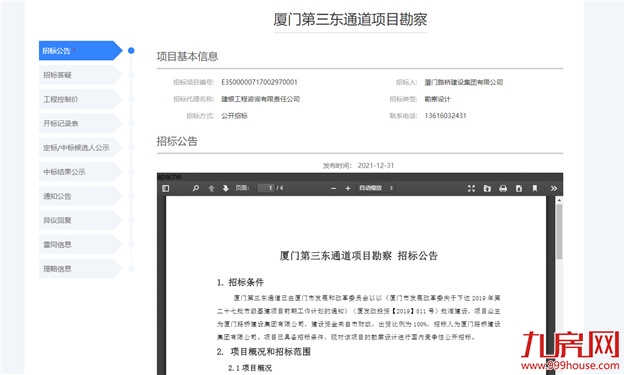Open file icon in PDF toolbar
Image resolution: width=625 pixels, height=375 pixels.
pyautogui.click(x=487, y=188)
